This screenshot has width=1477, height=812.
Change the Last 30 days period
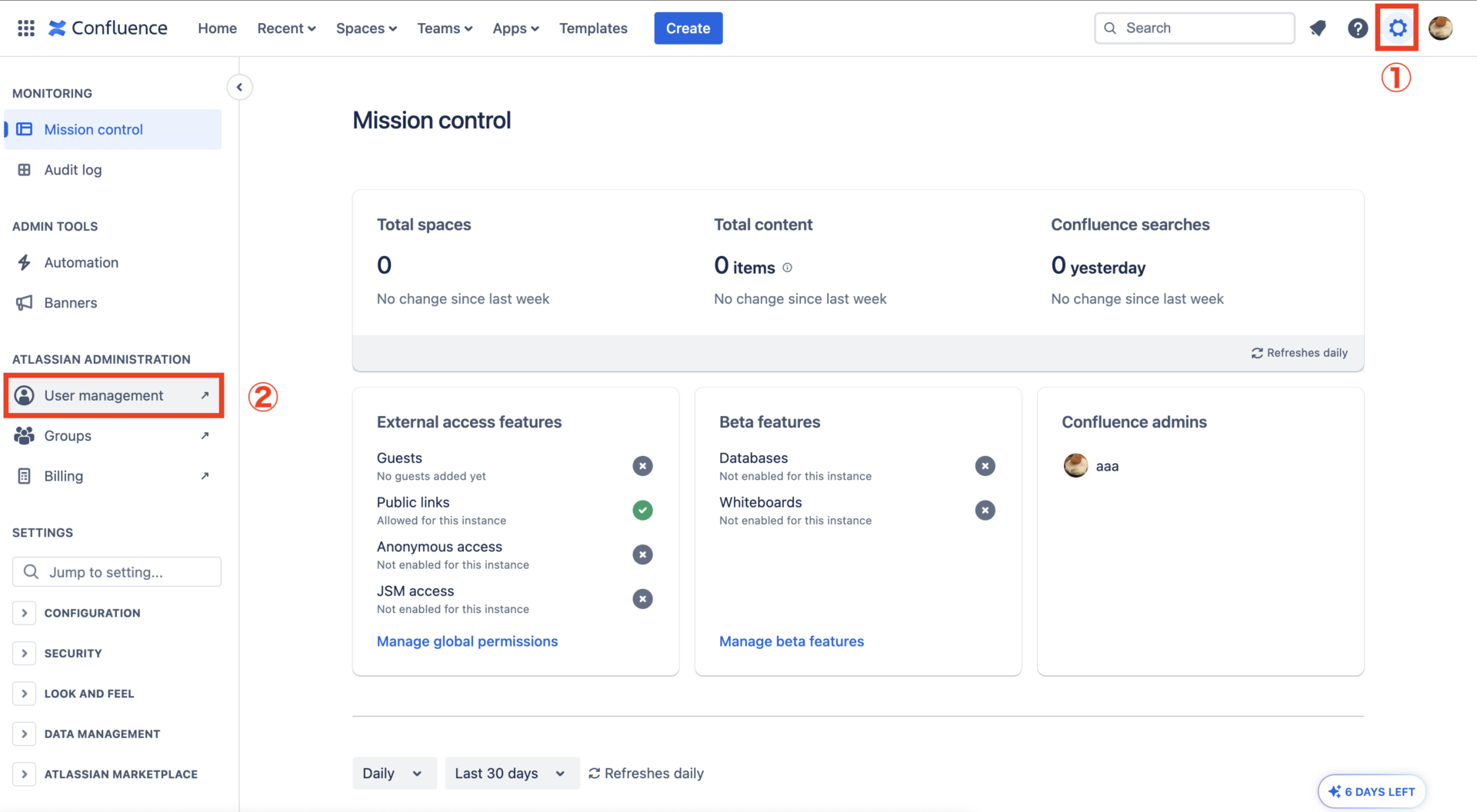point(512,773)
